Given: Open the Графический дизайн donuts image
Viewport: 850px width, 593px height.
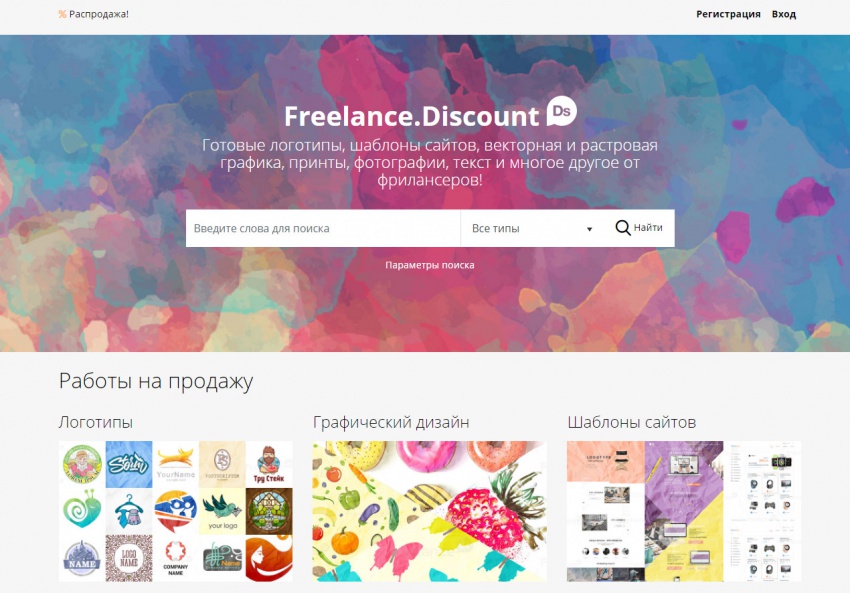Looking at the screenshot, I should click(x=429, y=511).
